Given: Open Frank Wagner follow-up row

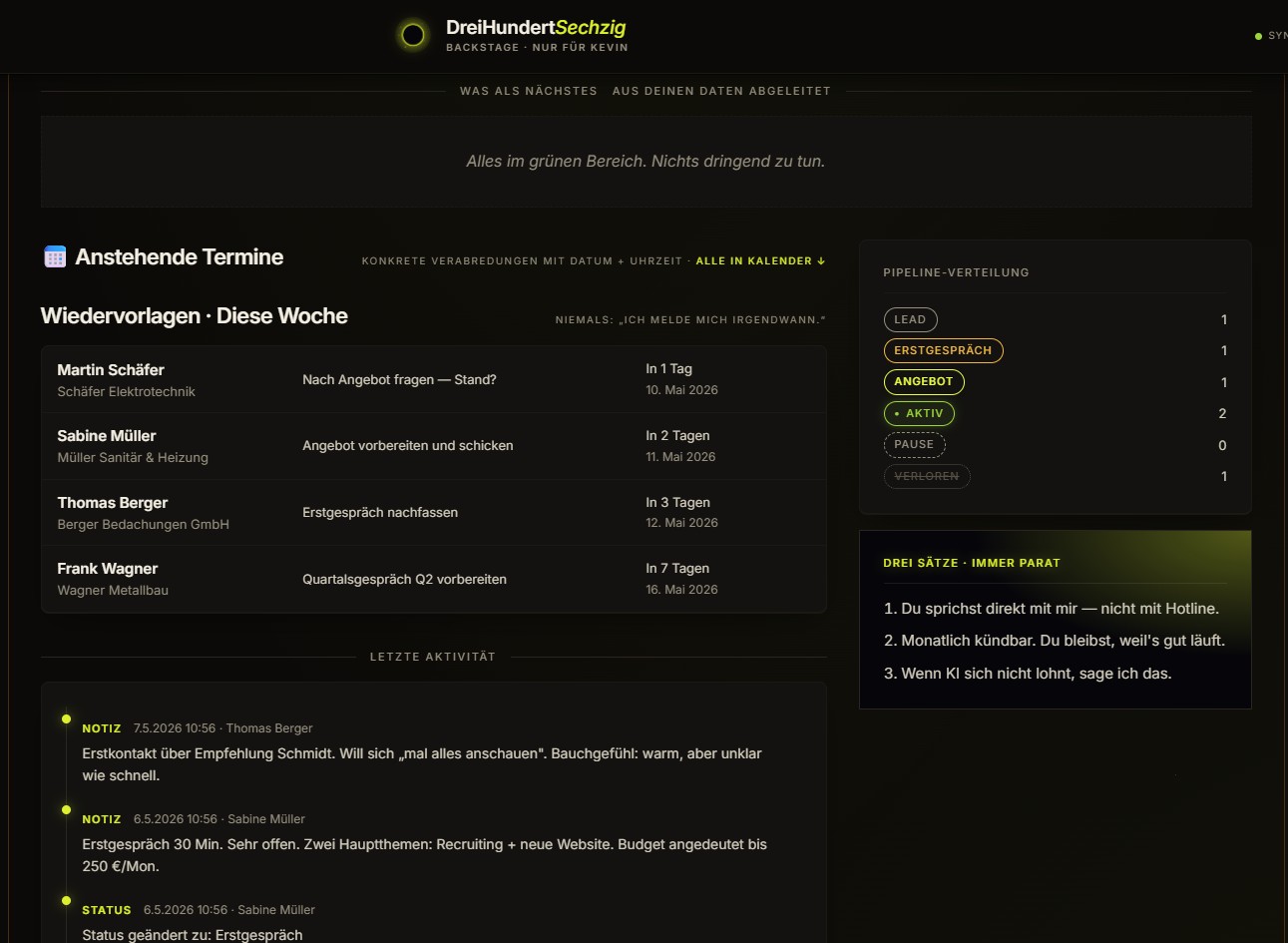Looking at the screenshot, I should [x=434, y=579].
